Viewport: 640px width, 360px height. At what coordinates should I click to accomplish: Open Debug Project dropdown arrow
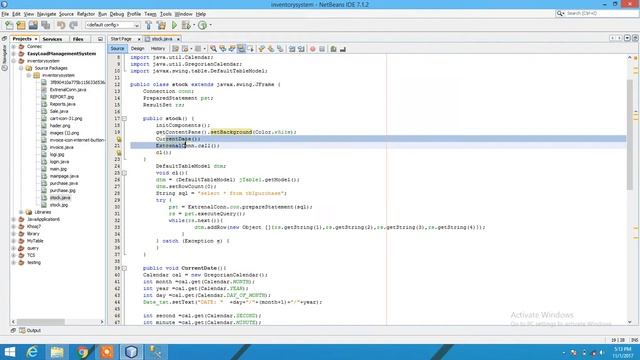[194, 25]
